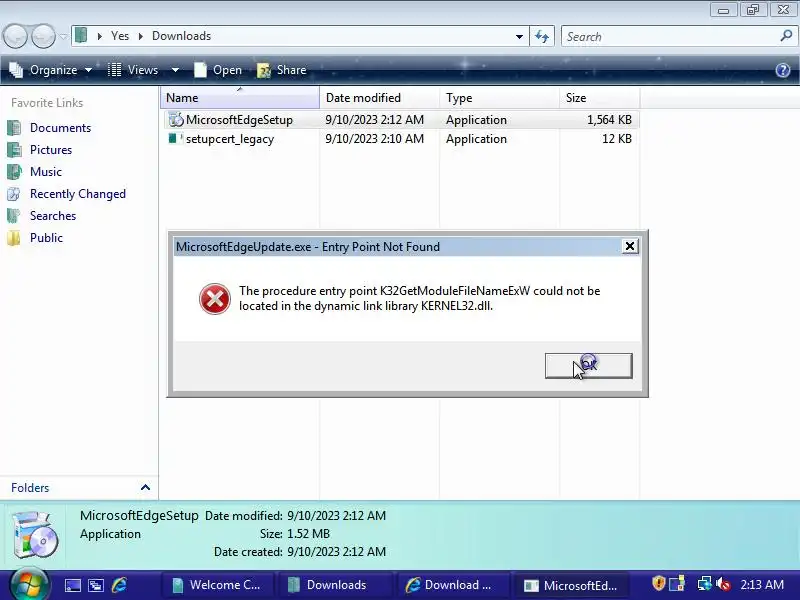Screen dimensions: 800x600
Task: Click into the Search box
Action: [x=670, y=36]
